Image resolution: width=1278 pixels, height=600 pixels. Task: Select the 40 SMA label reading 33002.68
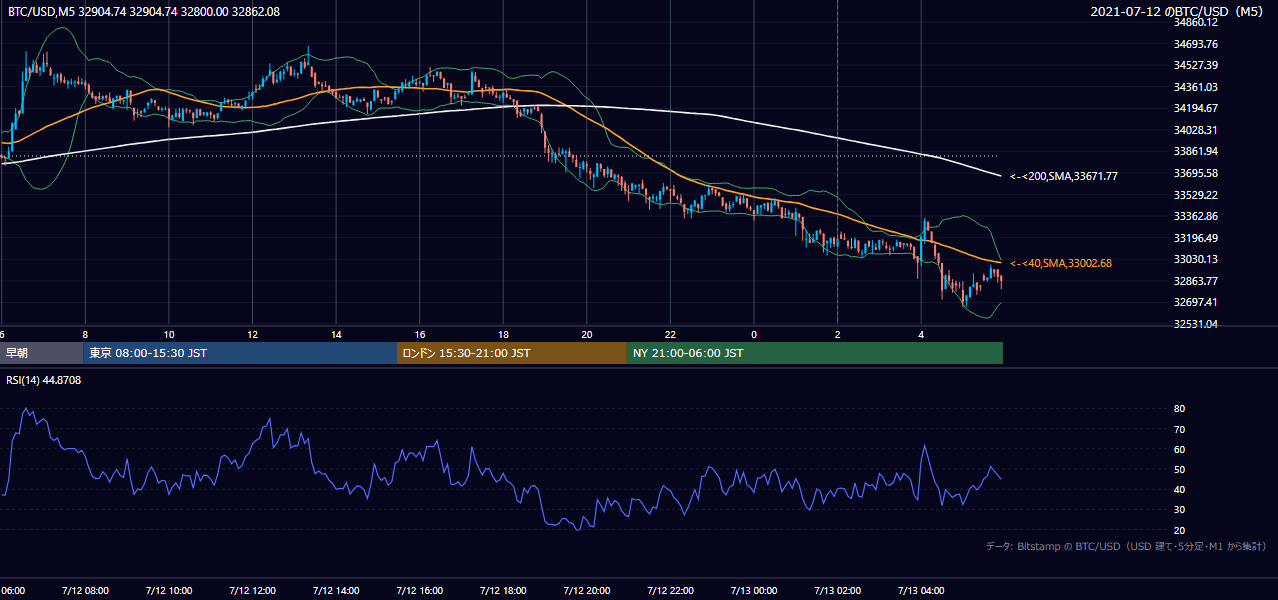click(1061, 263)
